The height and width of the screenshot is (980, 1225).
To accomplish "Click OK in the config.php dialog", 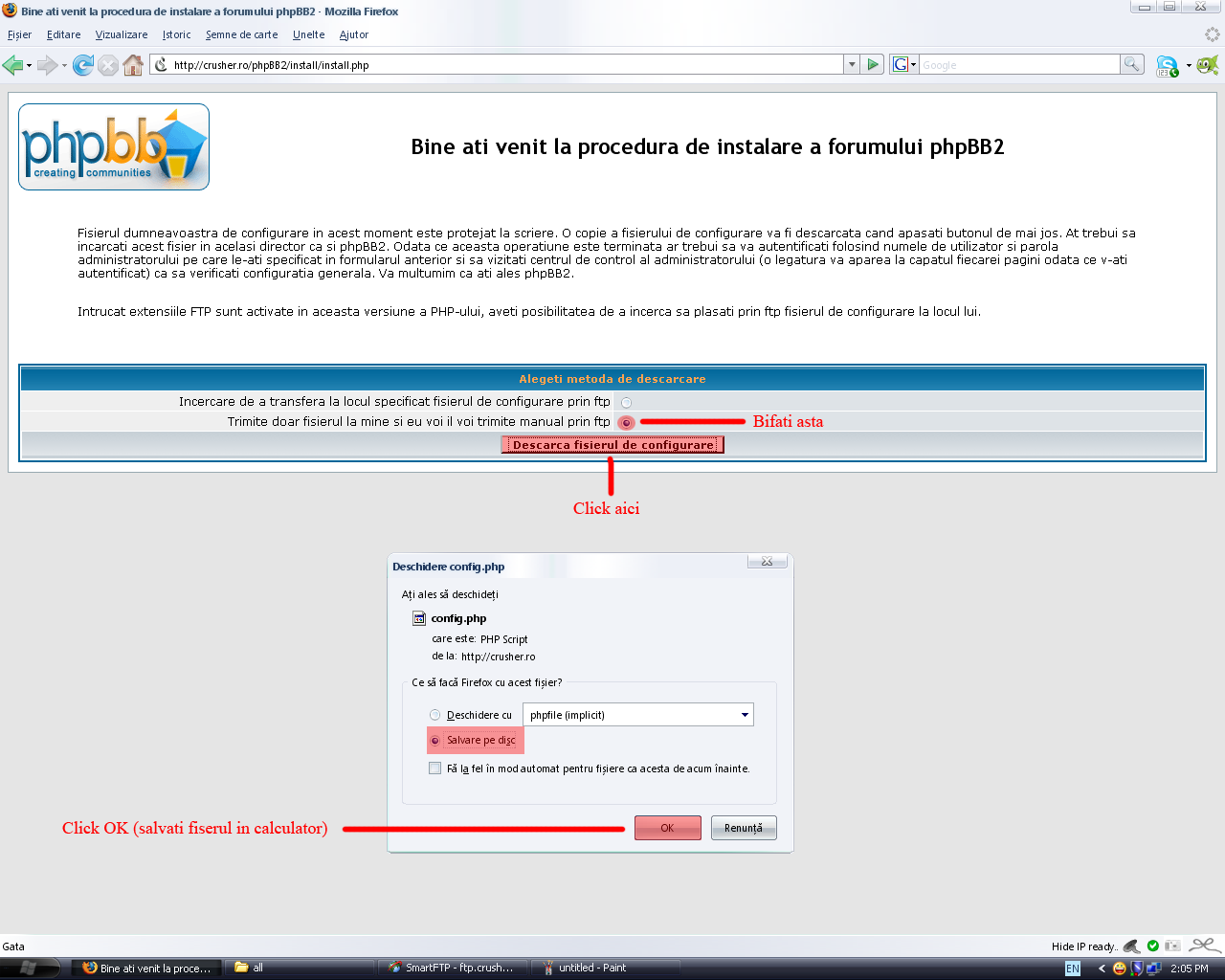I will [x=667, y=828].
